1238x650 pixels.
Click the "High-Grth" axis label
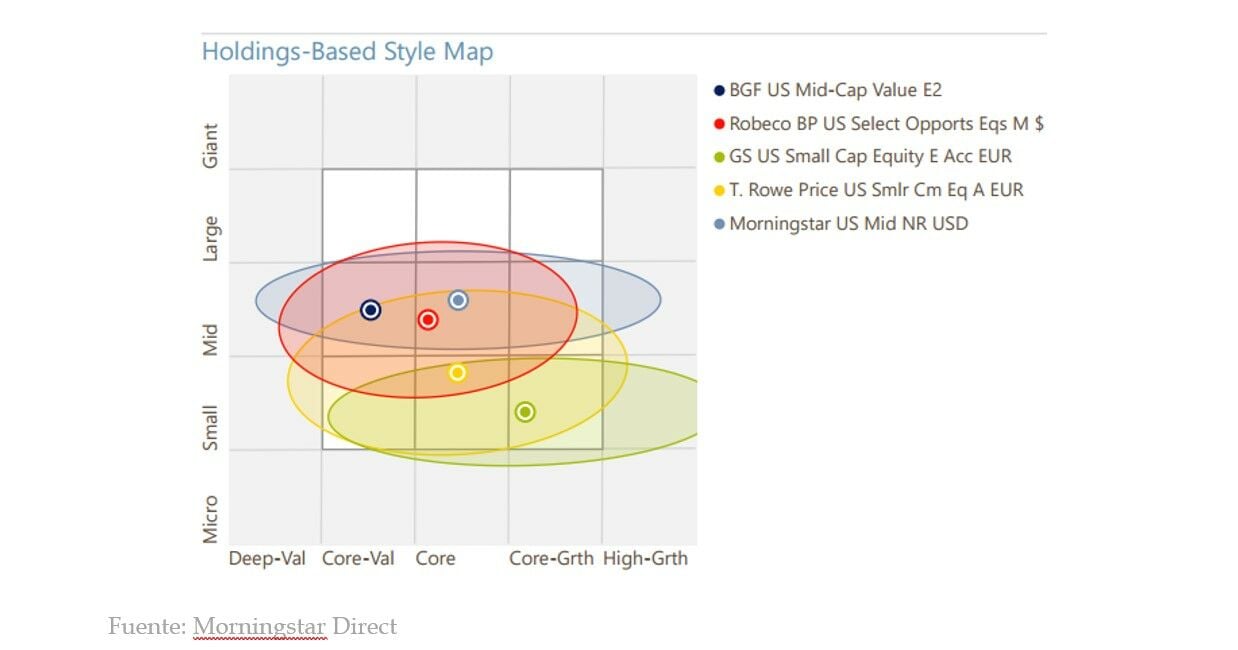pos(645,559)
